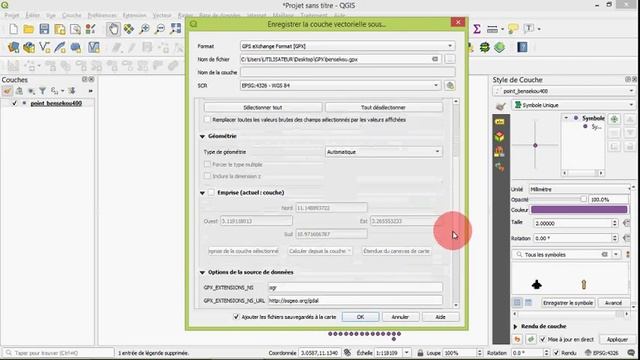The height and width of the screenshot is (360, 640).
Task: Toggle visibility of point_bensekou400 layer
Action: point(15,103)
